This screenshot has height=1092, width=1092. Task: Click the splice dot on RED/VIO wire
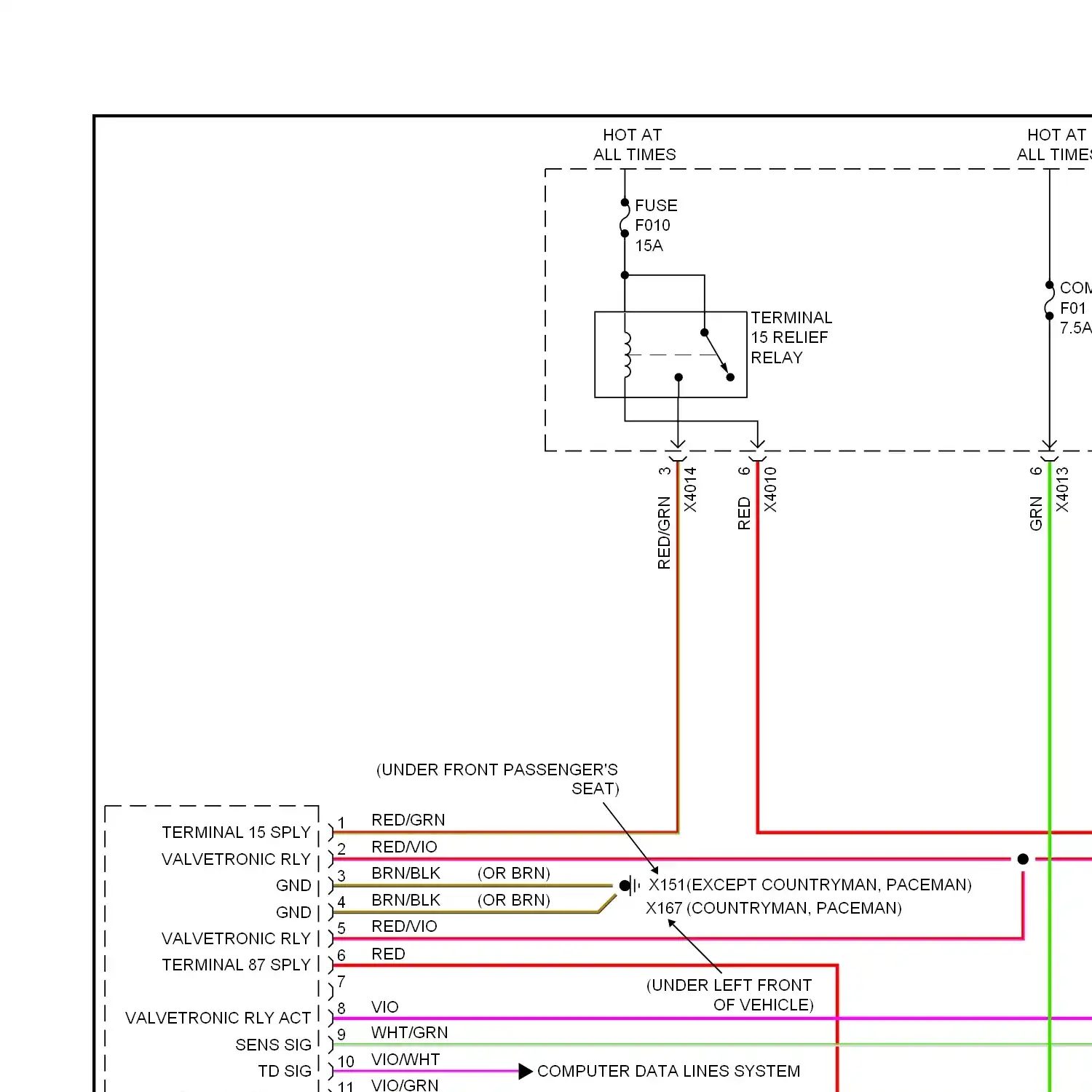point(1023,859)
